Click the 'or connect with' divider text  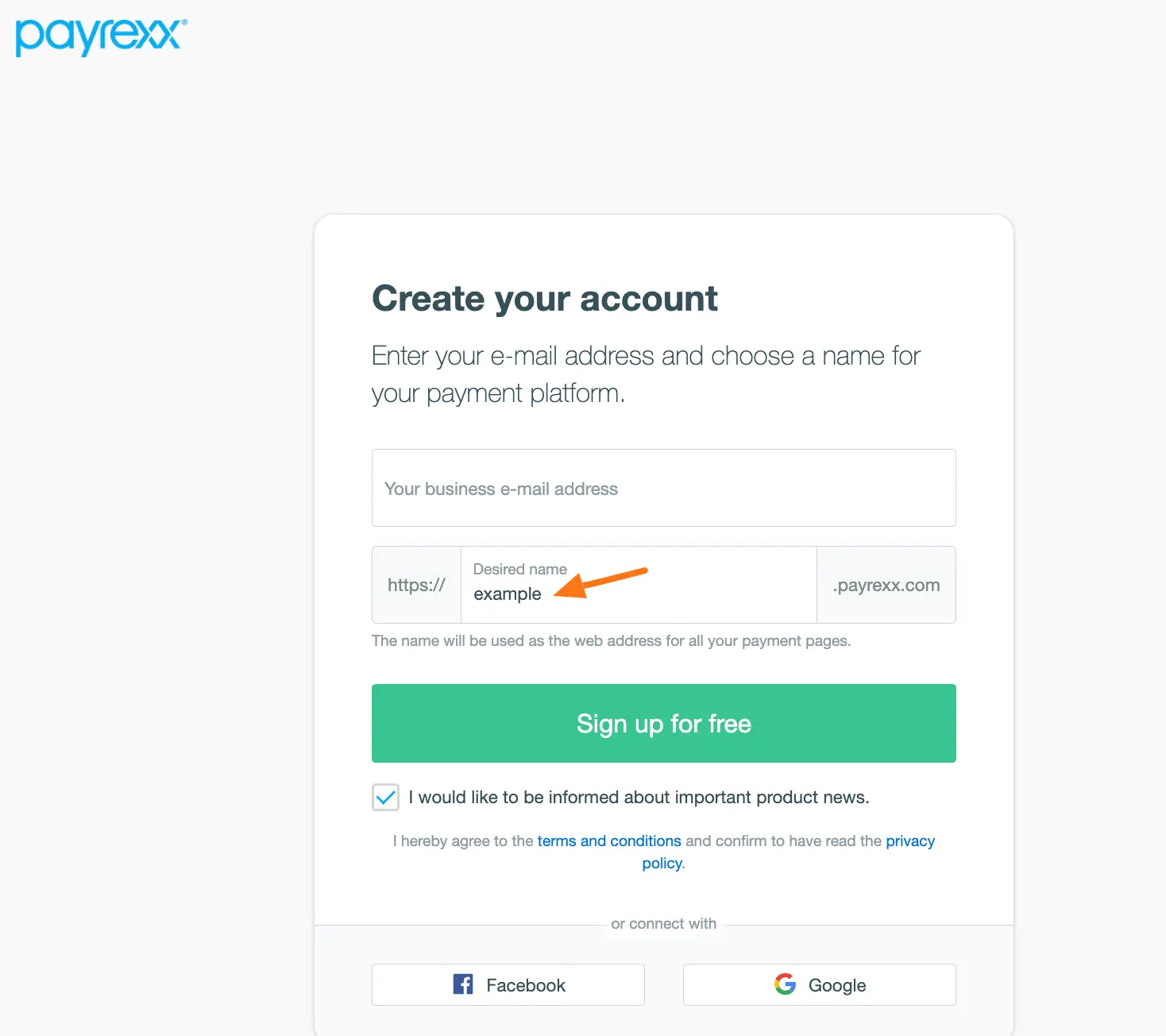[663, 924]
